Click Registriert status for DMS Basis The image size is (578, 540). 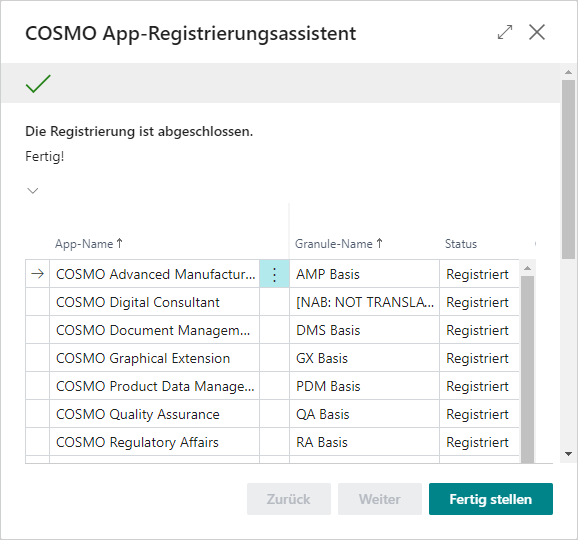(x=479, y=330)
